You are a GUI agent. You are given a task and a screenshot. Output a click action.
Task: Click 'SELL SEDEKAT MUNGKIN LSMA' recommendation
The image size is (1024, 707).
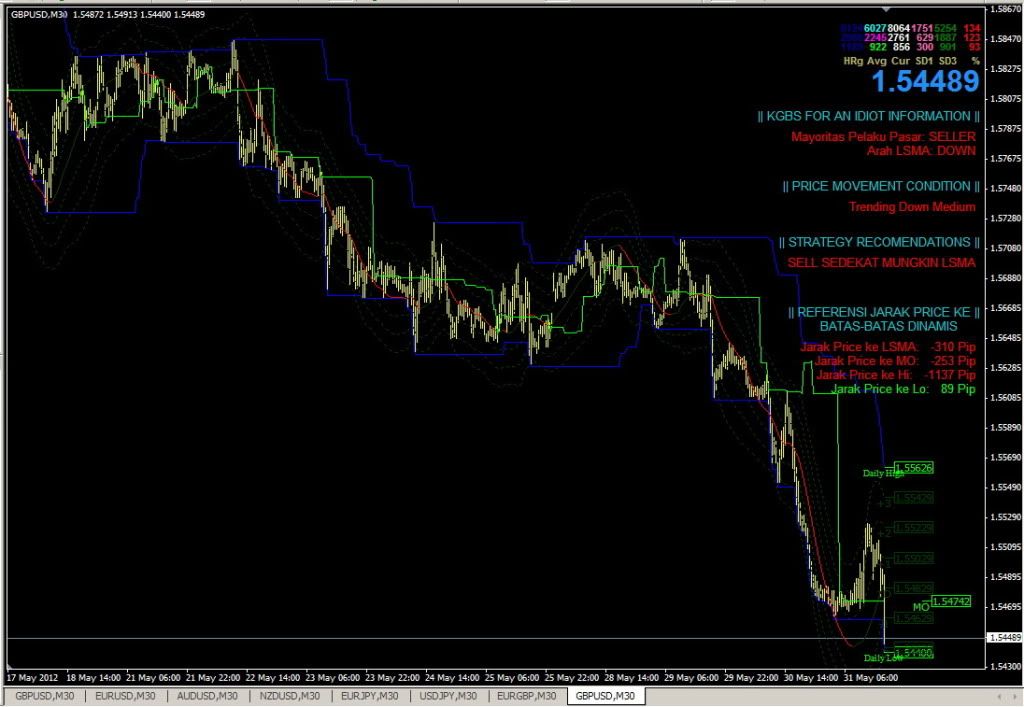pos(882,262)
